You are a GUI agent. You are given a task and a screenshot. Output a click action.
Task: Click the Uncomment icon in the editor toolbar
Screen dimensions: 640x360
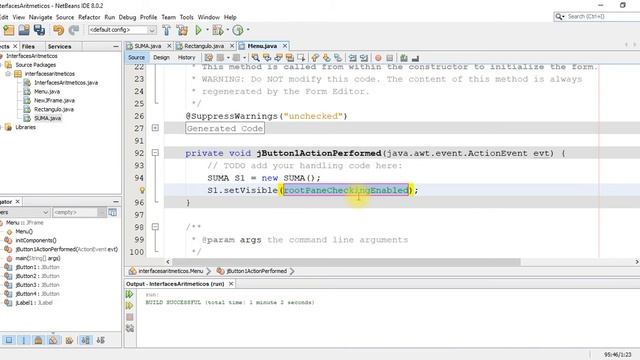pyautogui.click(x=415, y=58)
